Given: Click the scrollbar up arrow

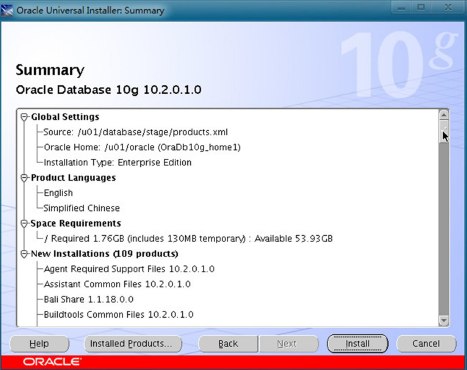Looking at the screenshot, I should pyautogui.click(x=443, y=115).
